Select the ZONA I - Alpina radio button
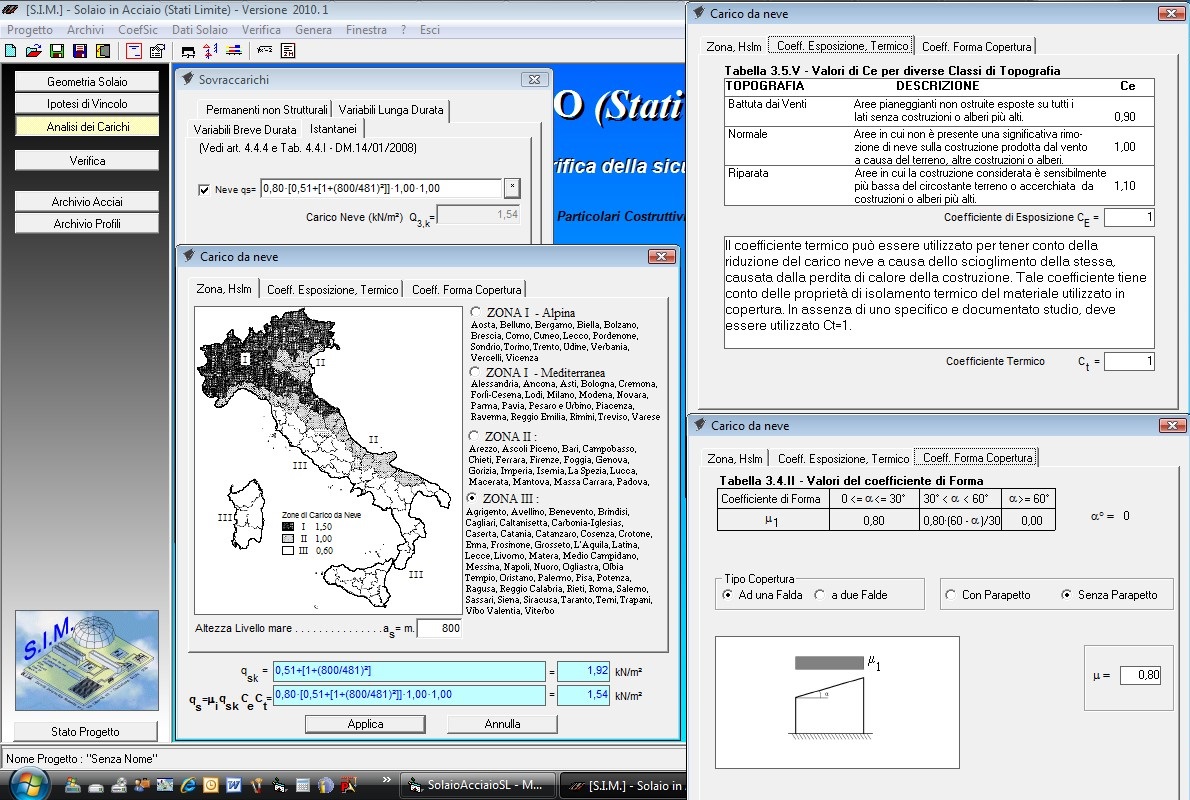This screenshot has height=800, width=1190. pyautogui.click(x=476, y=312)
